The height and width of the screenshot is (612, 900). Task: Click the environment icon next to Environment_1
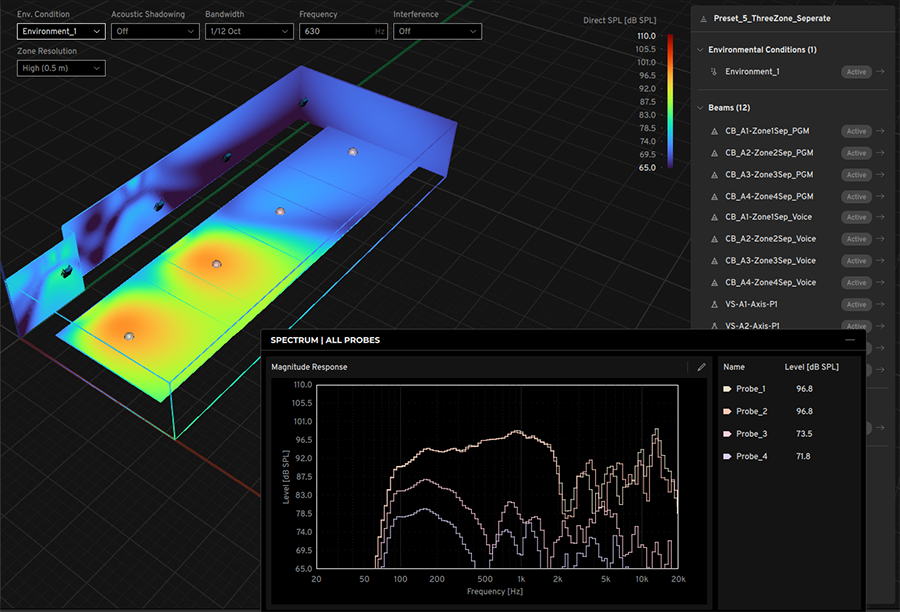[x=714, y=72]
